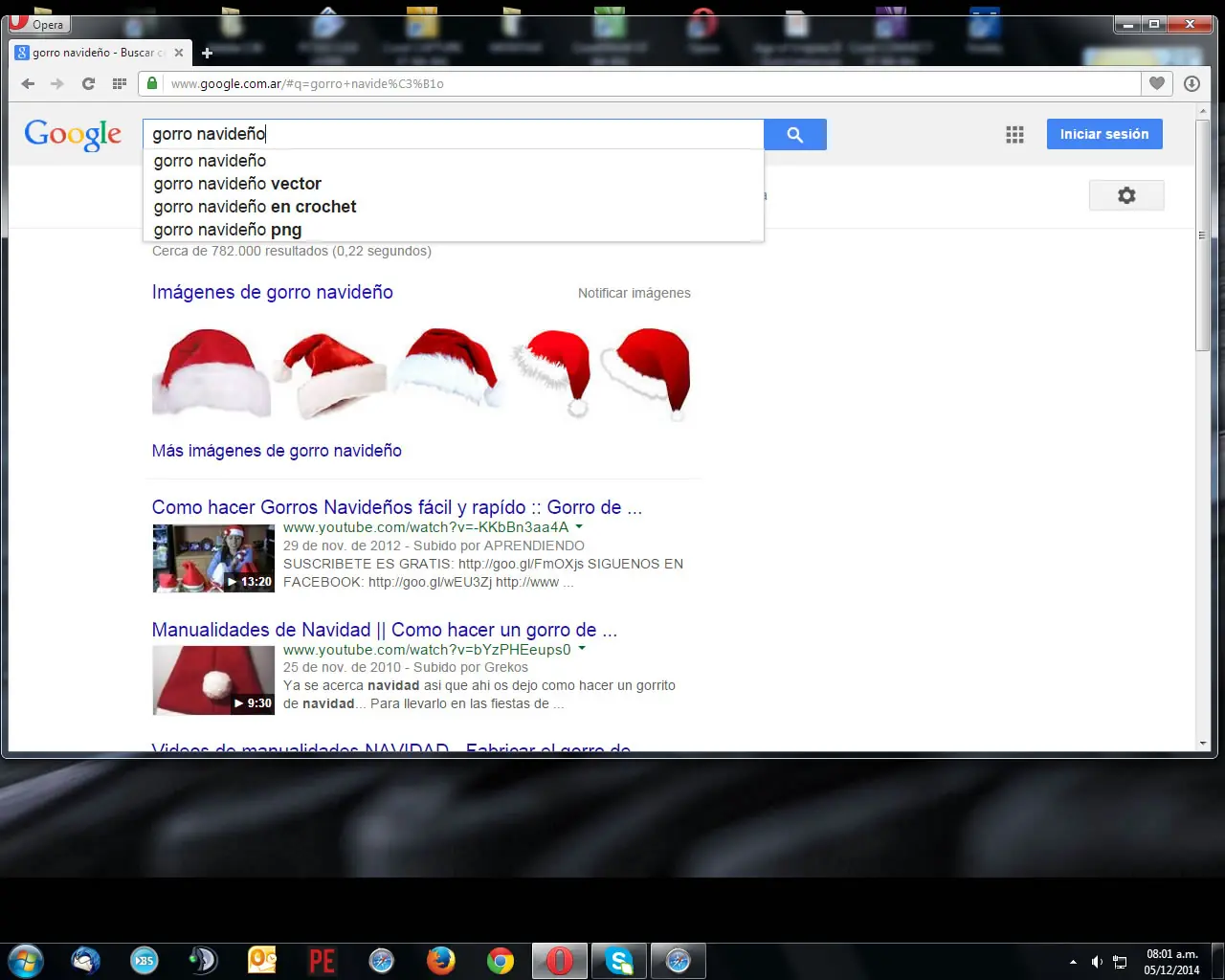Image resolution: width=1225 pixels, height=980 pixels.
Task: Click the Google logo
Action: pos(73,135)
